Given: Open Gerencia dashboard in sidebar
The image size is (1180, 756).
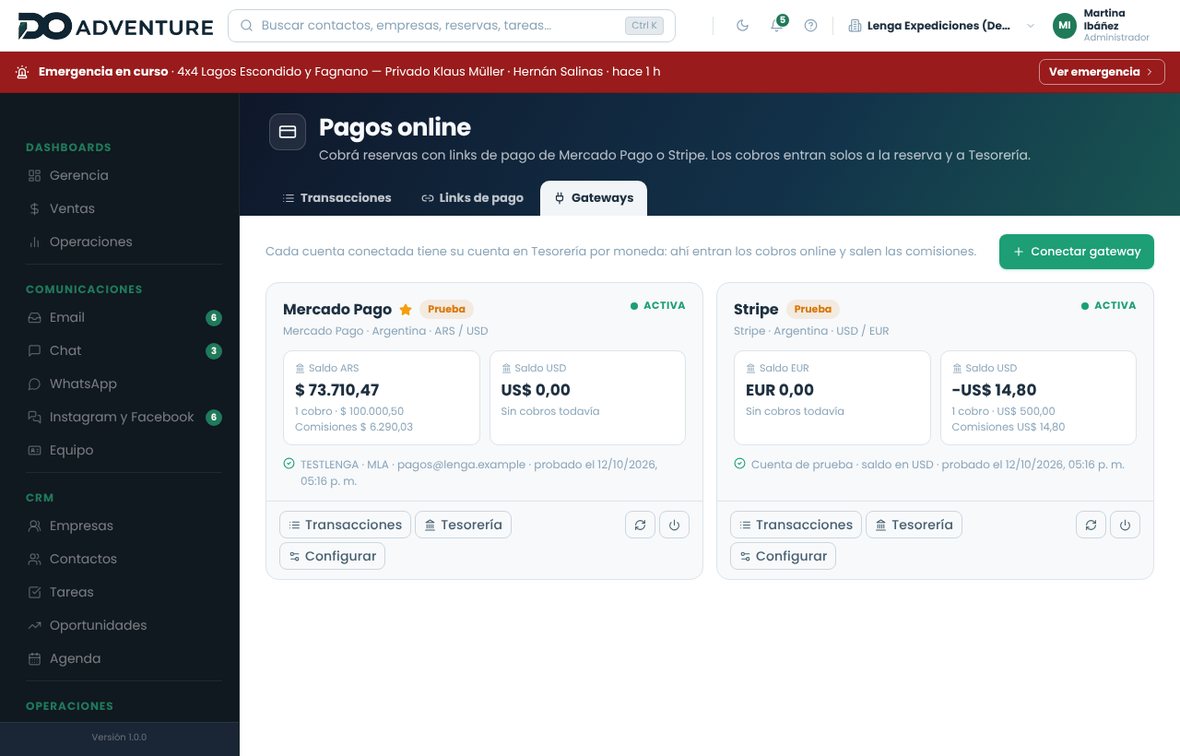Looking at the screenshot, I should pos(123,175).
